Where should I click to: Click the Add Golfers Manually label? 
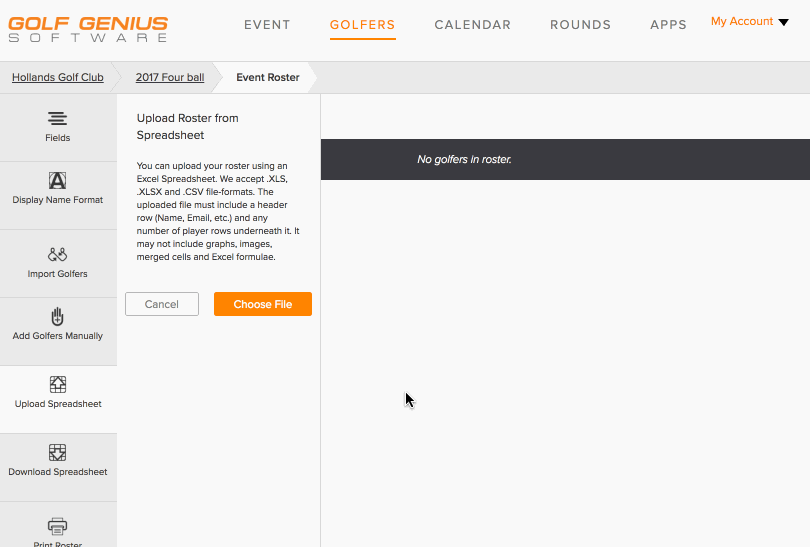point(57,336)
